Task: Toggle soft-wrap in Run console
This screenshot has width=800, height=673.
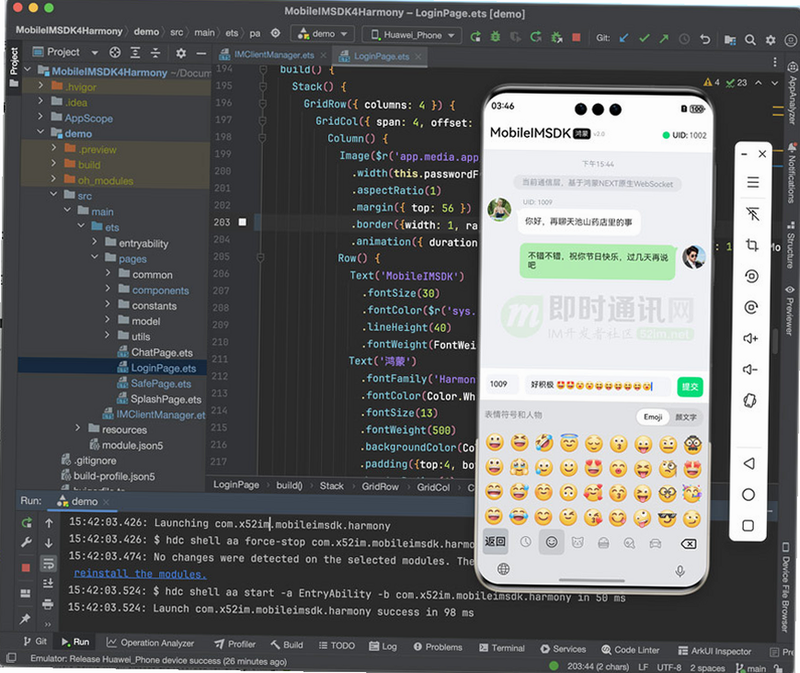Action: [48, 563]
